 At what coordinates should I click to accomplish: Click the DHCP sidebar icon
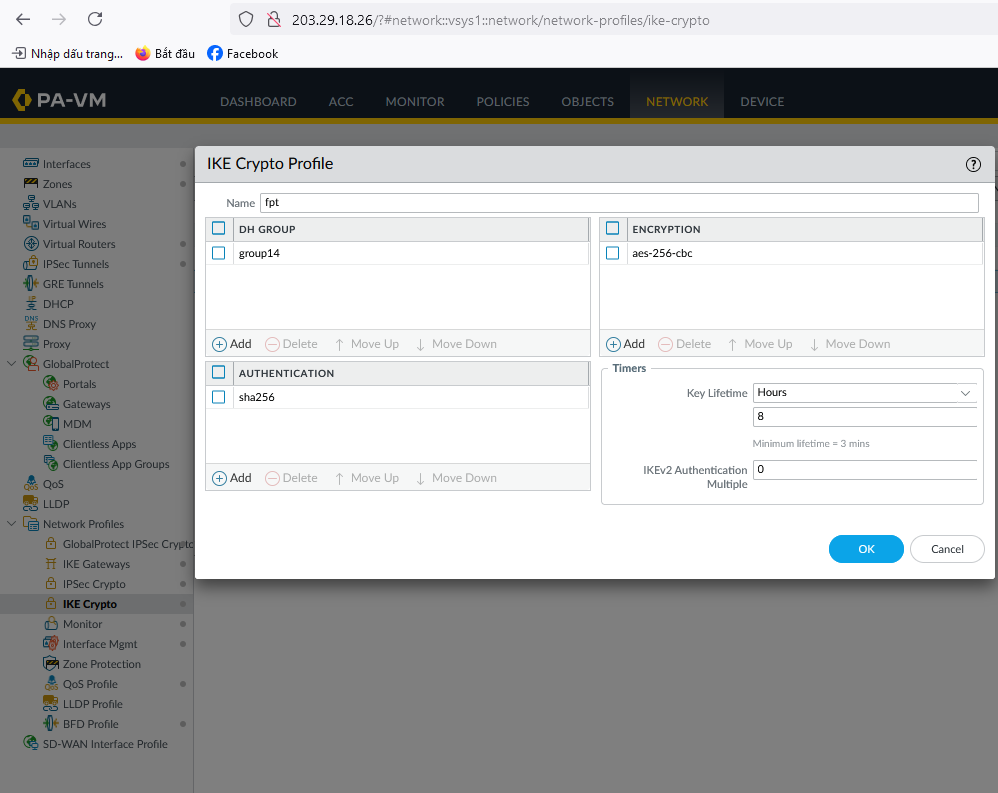[x=31, y=304]
